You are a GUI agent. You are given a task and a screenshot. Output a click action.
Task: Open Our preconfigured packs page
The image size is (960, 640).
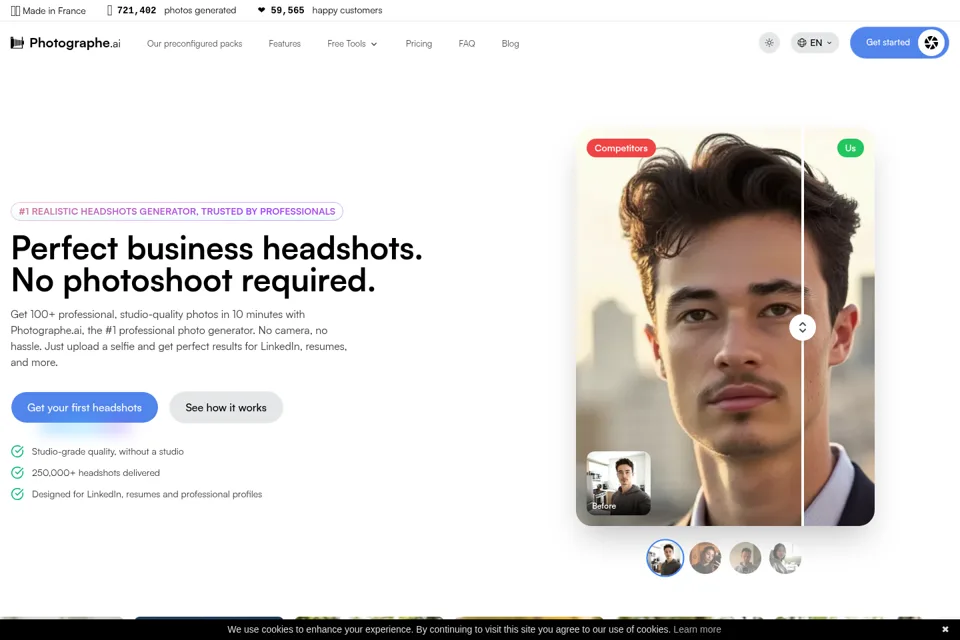(195, 43)
